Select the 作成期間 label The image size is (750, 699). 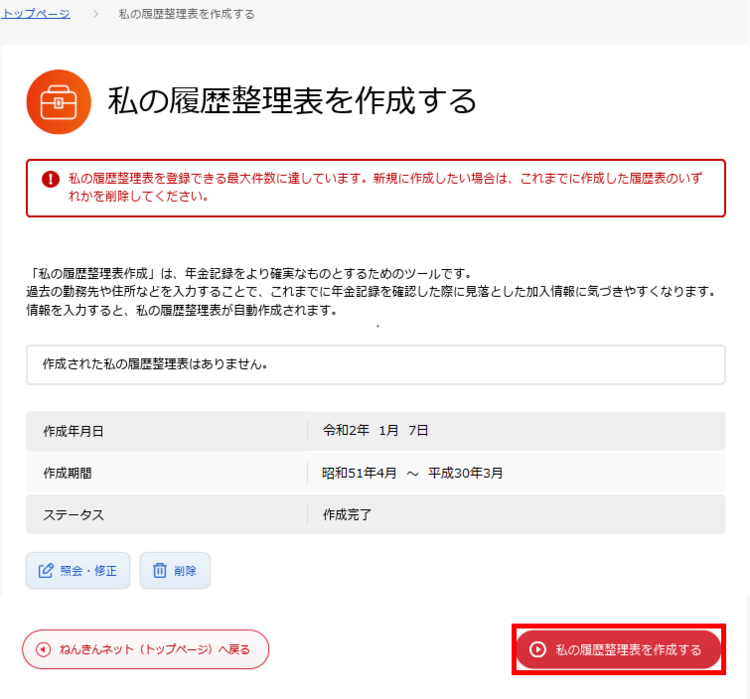[67, 473]
